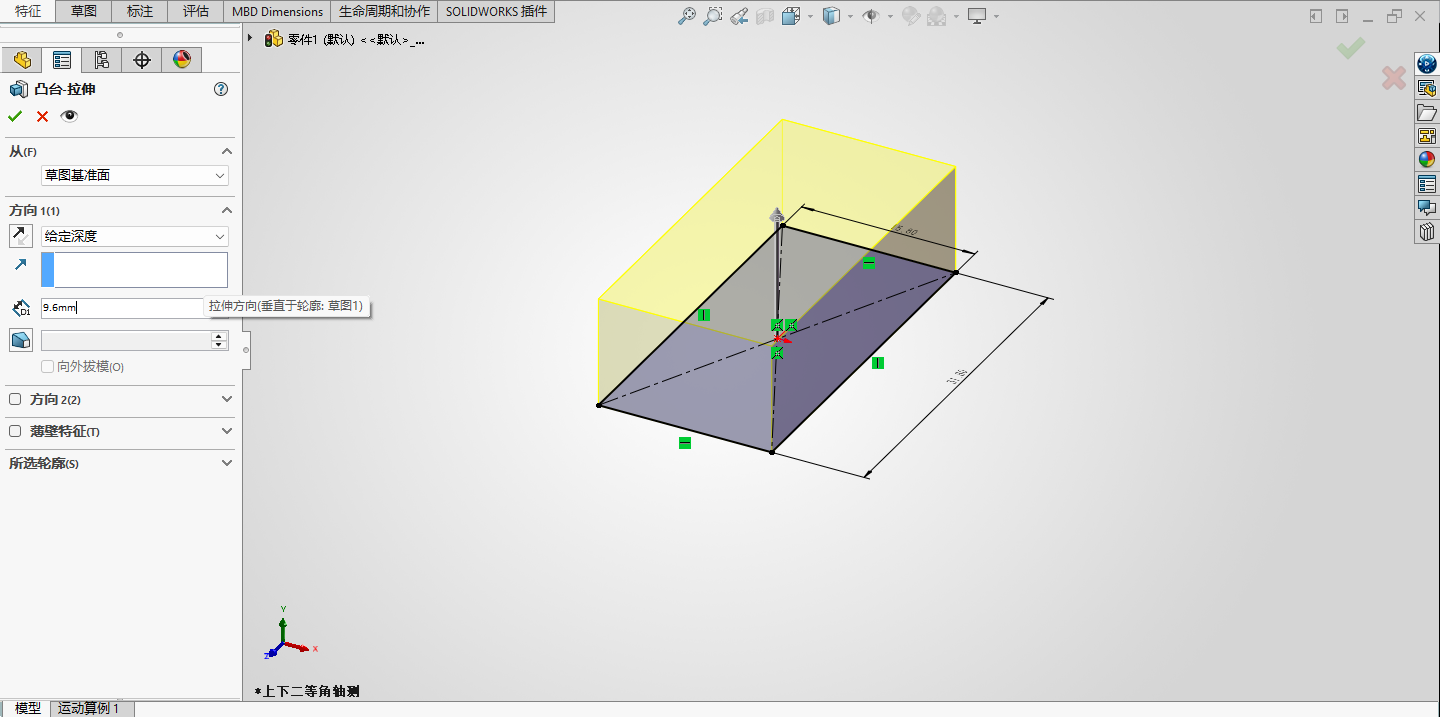This screenshot has width=1440, height=717.
Task: Expand the 方向 2 section chevron
Action: pos(227,399)
